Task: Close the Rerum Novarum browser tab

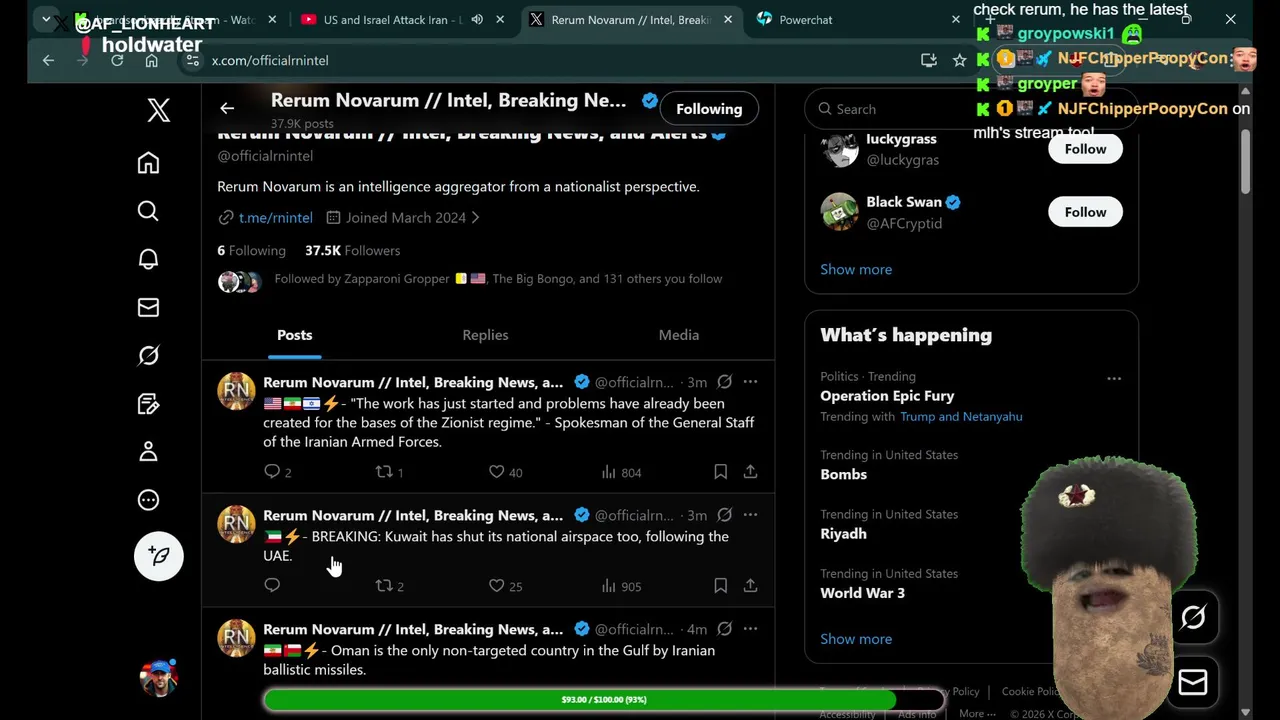Action: [728, 19]
